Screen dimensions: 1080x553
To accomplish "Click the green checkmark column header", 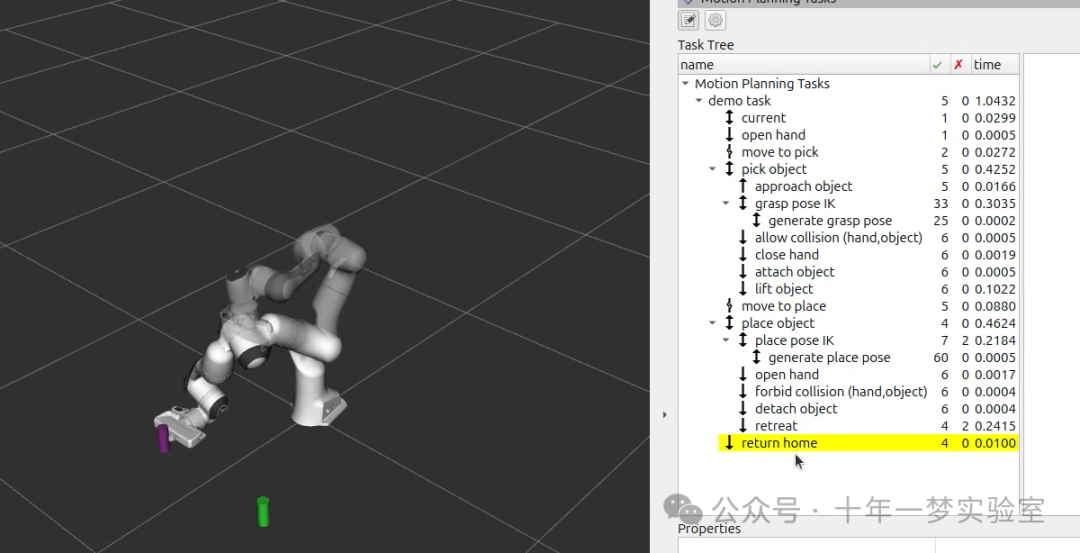I will coord(937,65).
